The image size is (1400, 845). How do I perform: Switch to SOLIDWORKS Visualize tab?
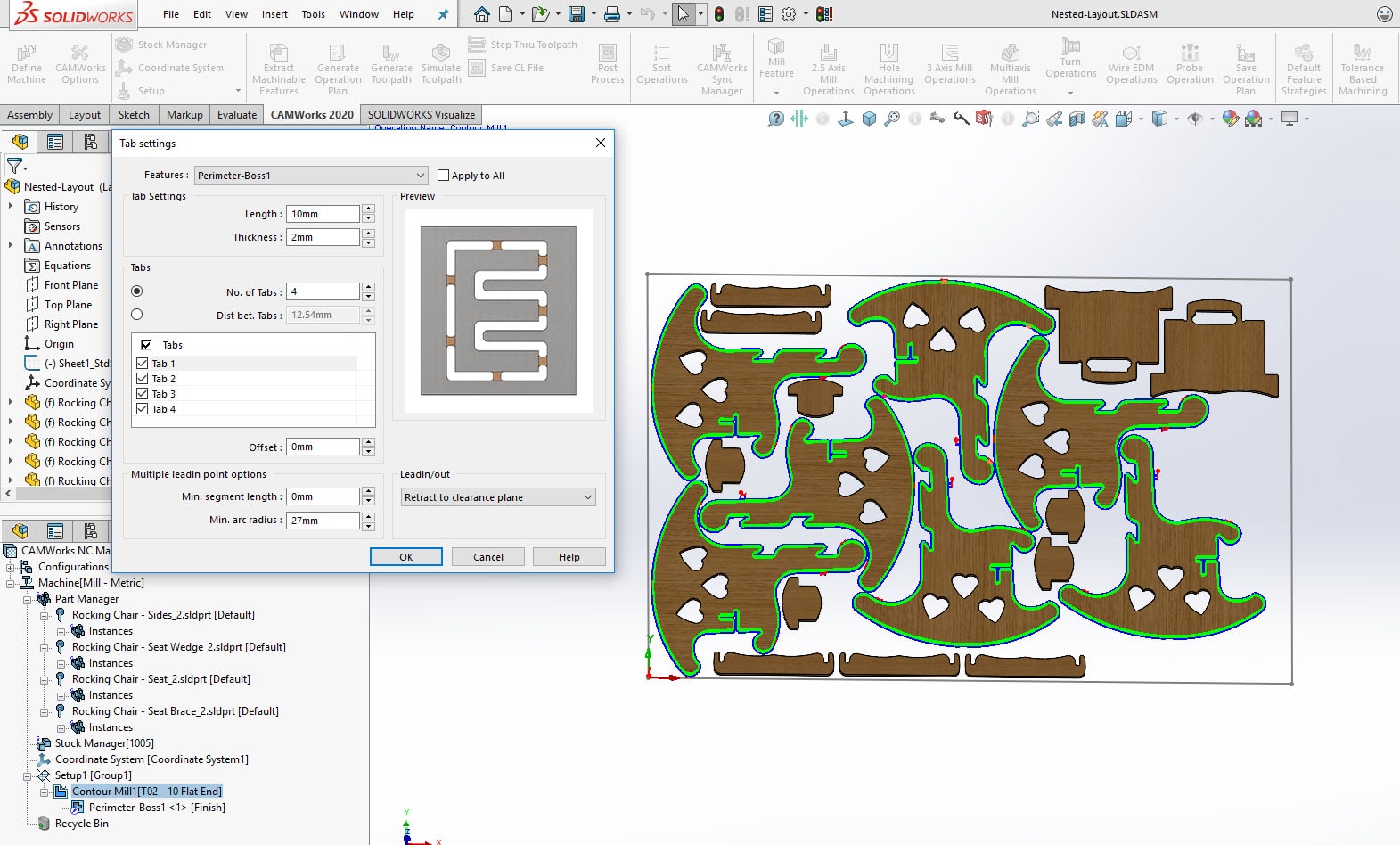pyautogui.click(x=422, y=115)
